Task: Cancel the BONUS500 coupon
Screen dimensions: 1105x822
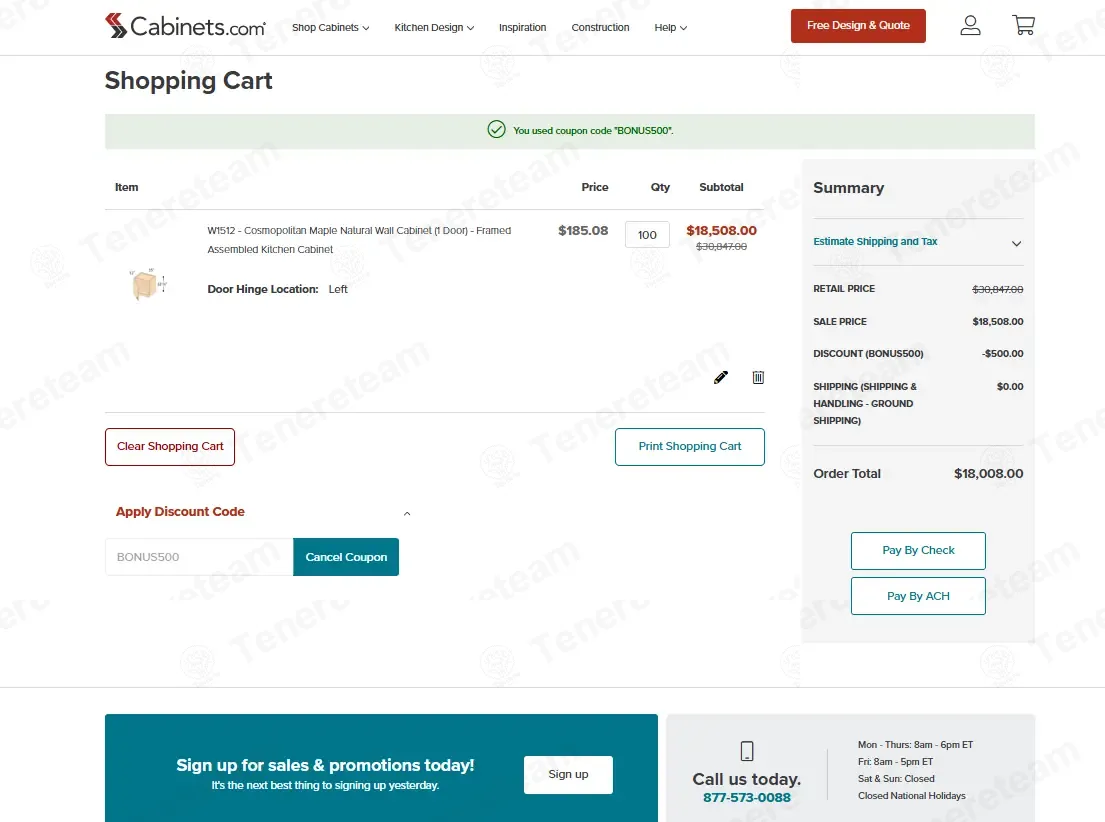Action: 346,557
